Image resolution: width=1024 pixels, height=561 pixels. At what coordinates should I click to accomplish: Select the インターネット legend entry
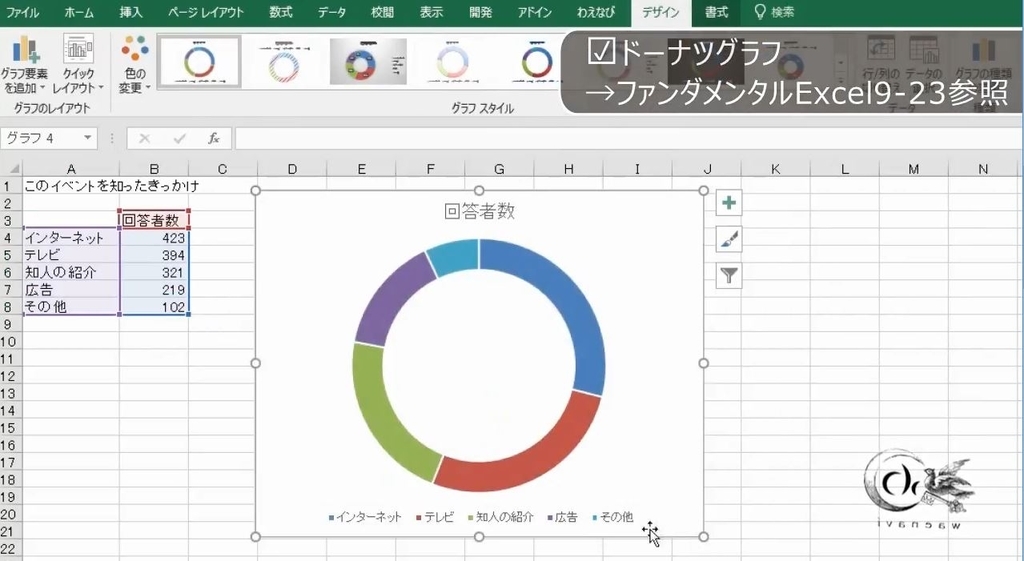tap(365, 517)
